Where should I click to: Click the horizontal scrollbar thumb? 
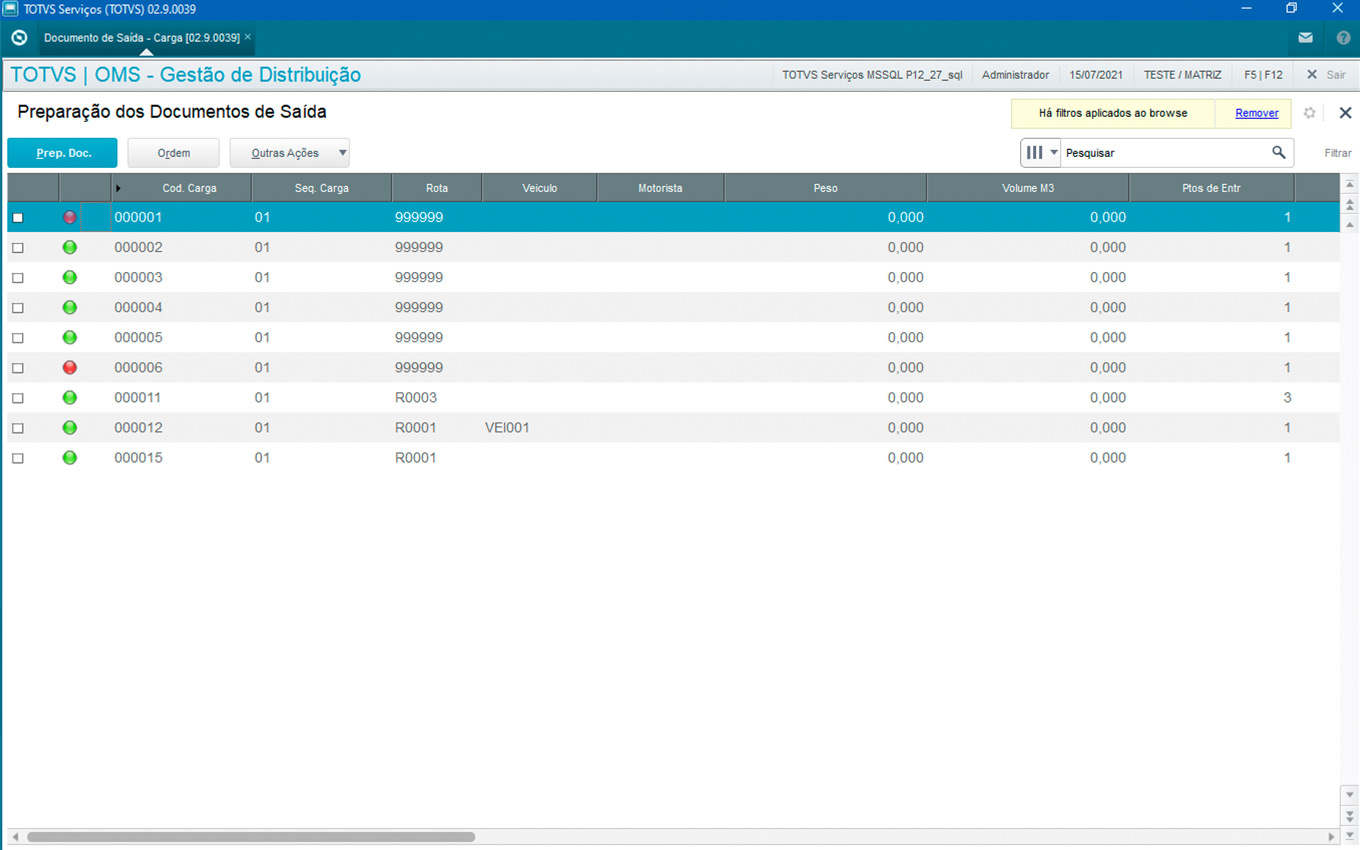click(250, 837)
